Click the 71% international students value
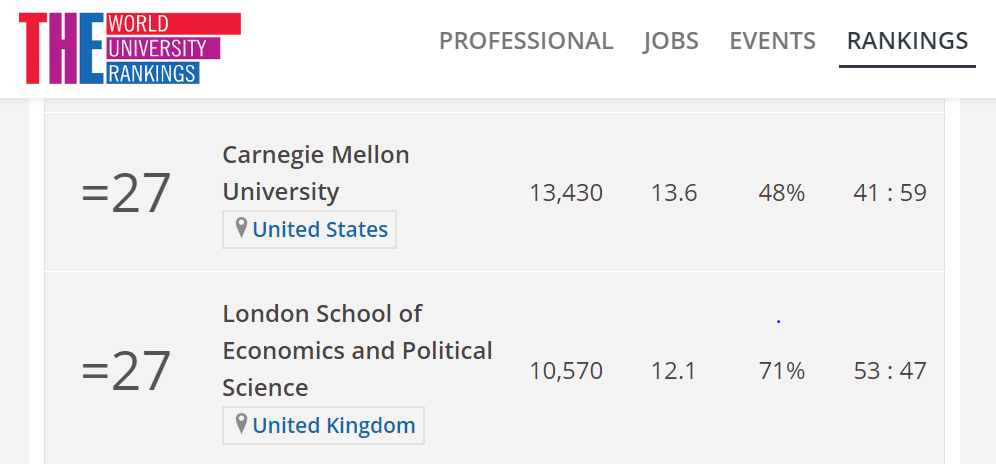This screenshot has height=464, width=996. pyautogui.click(x=782, y=371)
